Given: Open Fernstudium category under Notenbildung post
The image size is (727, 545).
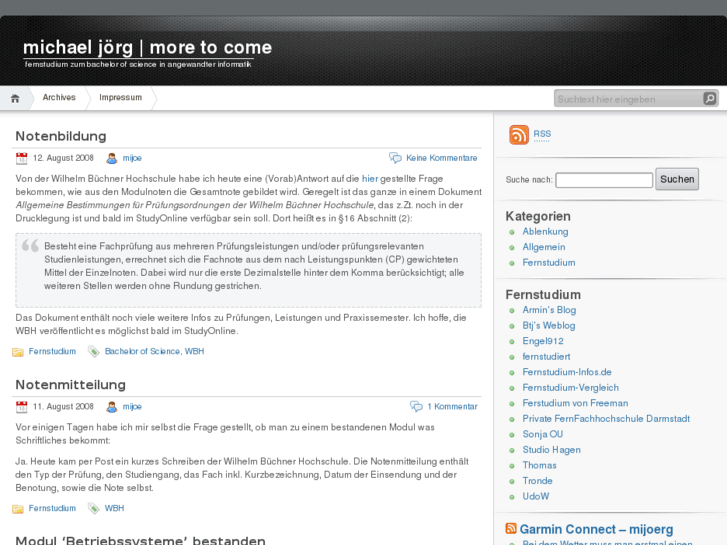Looking at the screenshot, I should point(52,352).
